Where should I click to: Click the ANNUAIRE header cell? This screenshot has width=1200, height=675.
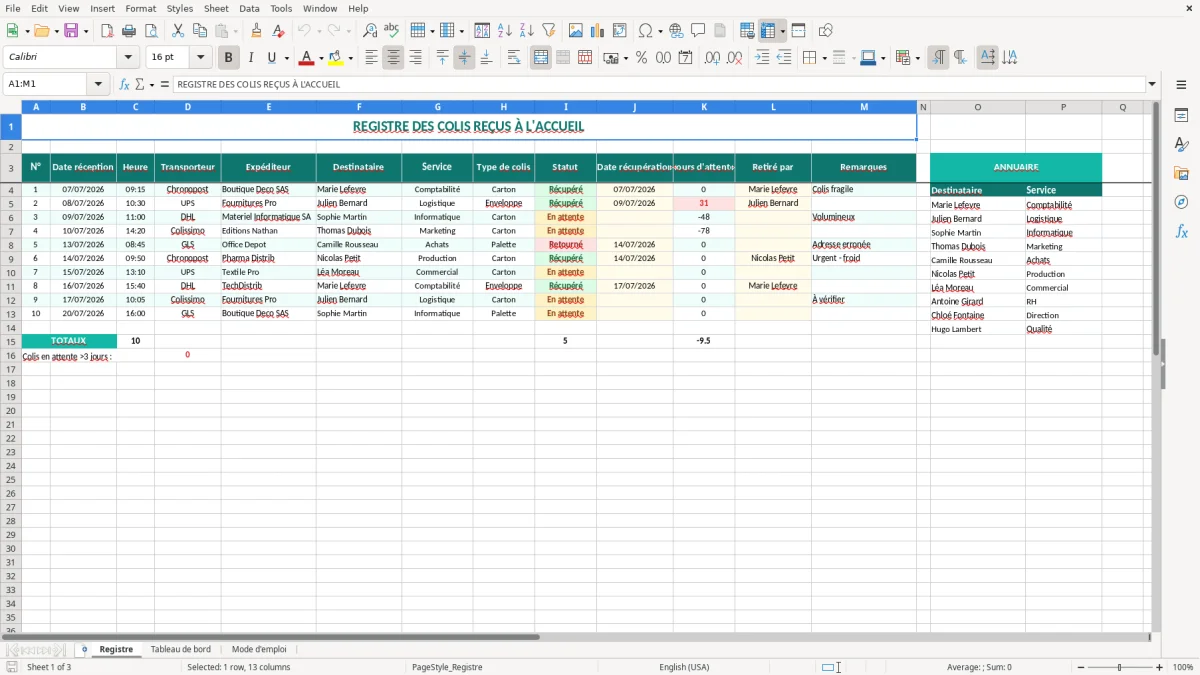pyautogui.click(x=1016, y=167)
